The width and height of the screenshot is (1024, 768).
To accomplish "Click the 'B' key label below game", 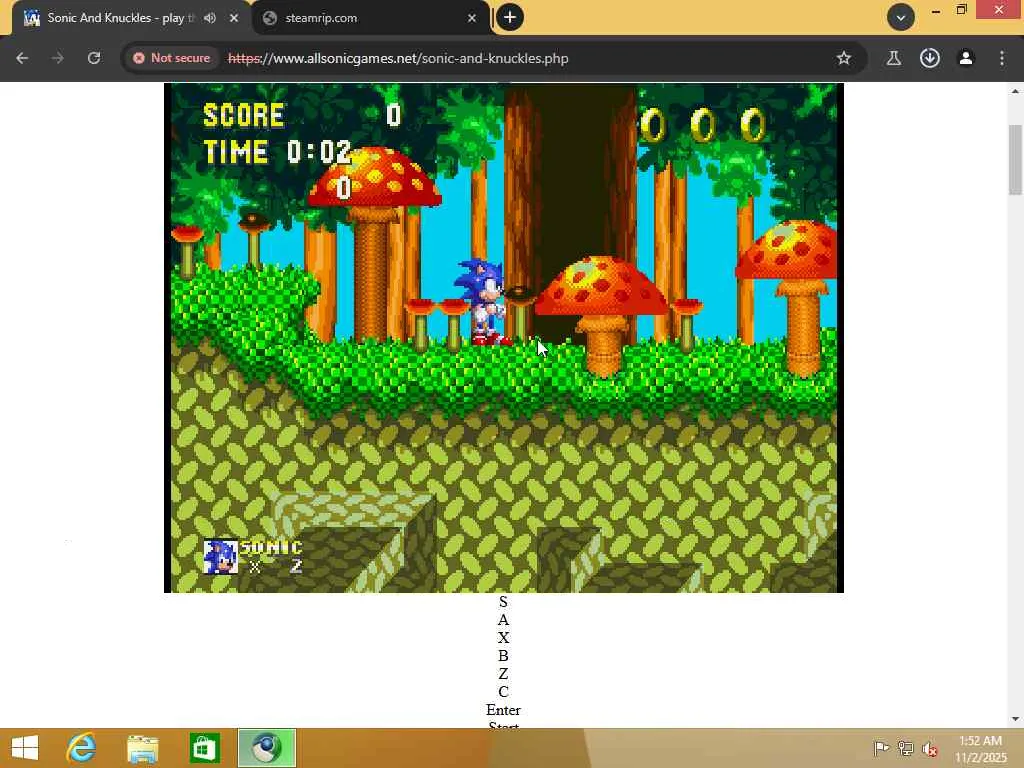I will 503,656.
